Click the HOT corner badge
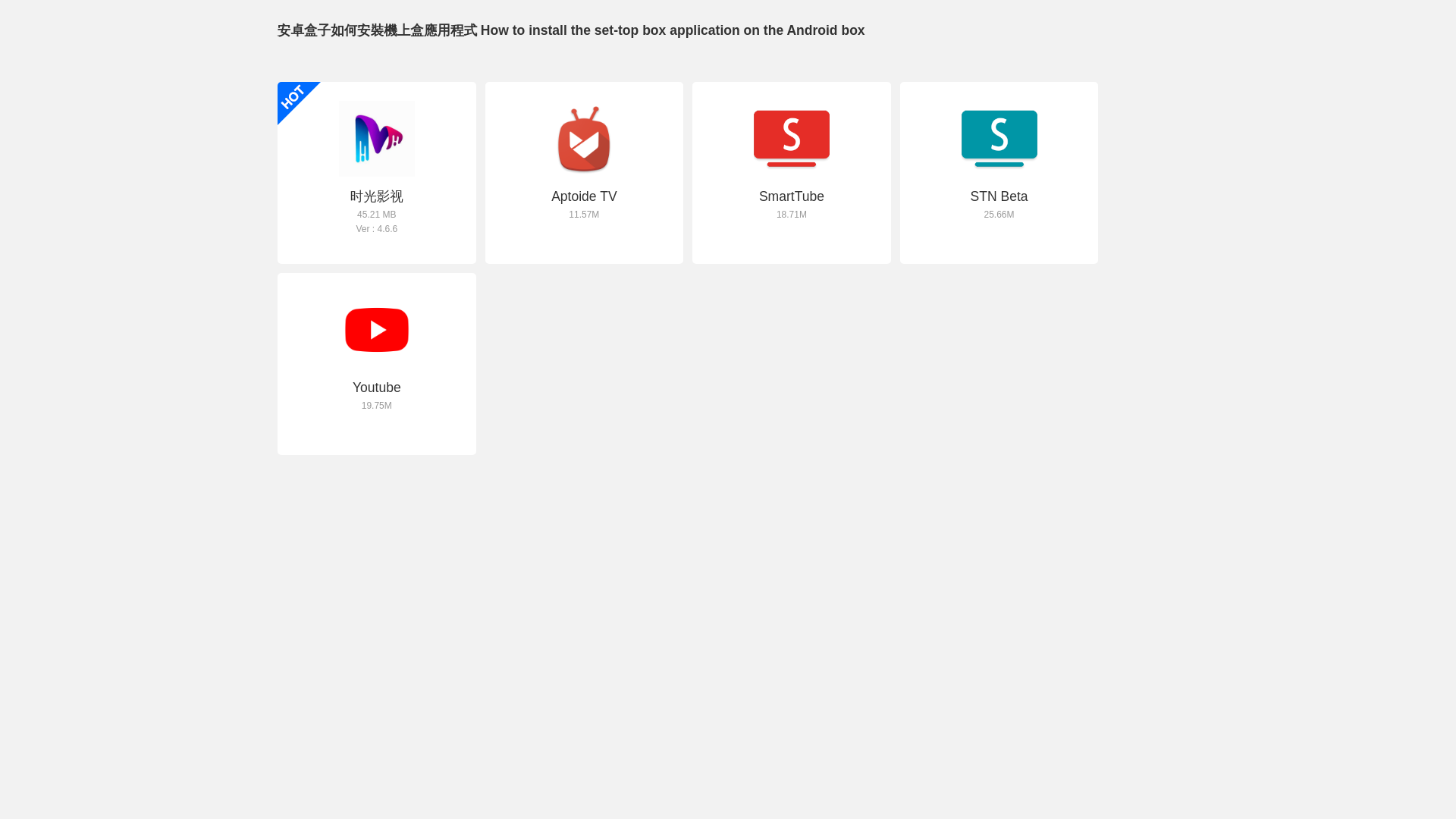The height and width of the screenshot is (819, 1456). pyautogui.click(x=293, y=97)
